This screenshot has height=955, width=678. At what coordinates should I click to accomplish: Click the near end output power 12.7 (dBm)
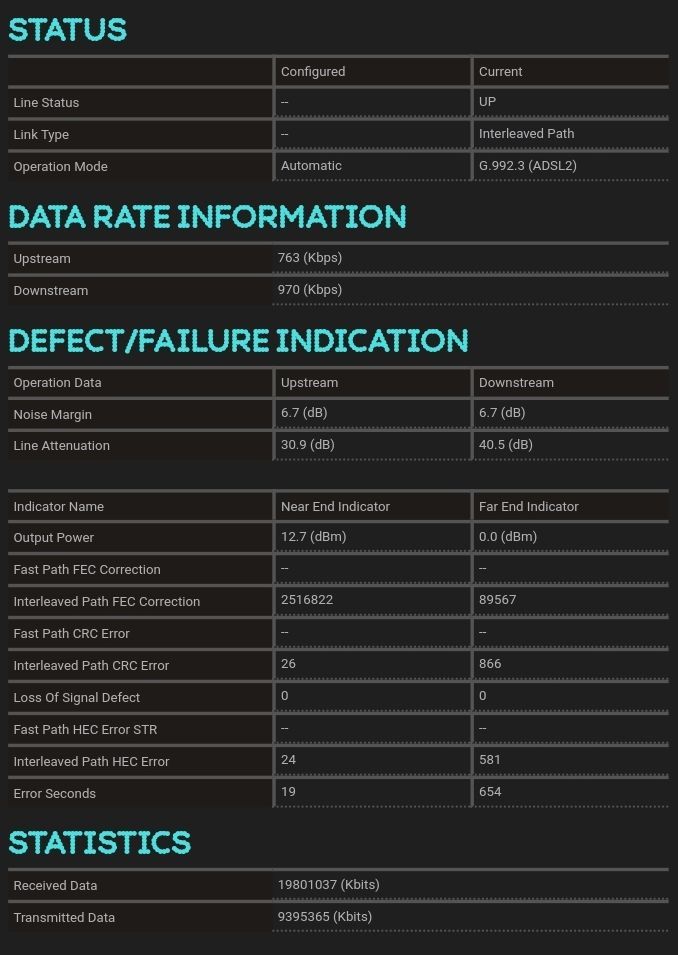pos(313,537)
